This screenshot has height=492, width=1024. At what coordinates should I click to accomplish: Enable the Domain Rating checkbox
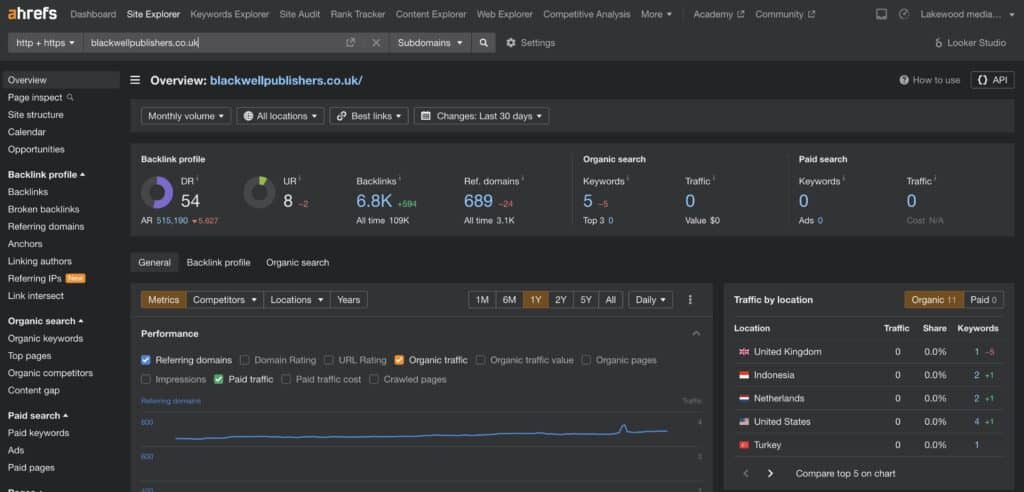(x=245, y=360)
